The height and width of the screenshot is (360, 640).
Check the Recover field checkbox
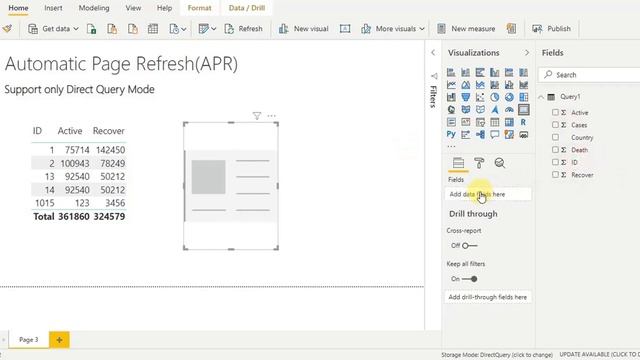[555, 175]
